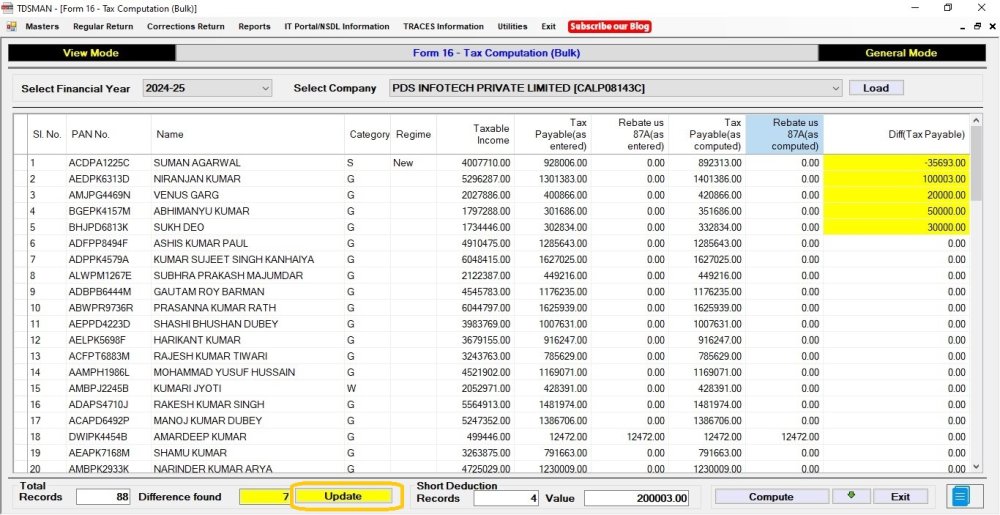
Task: Select the yellow diff cell for SUMAN AGARWAL
Action: point(895,163)
